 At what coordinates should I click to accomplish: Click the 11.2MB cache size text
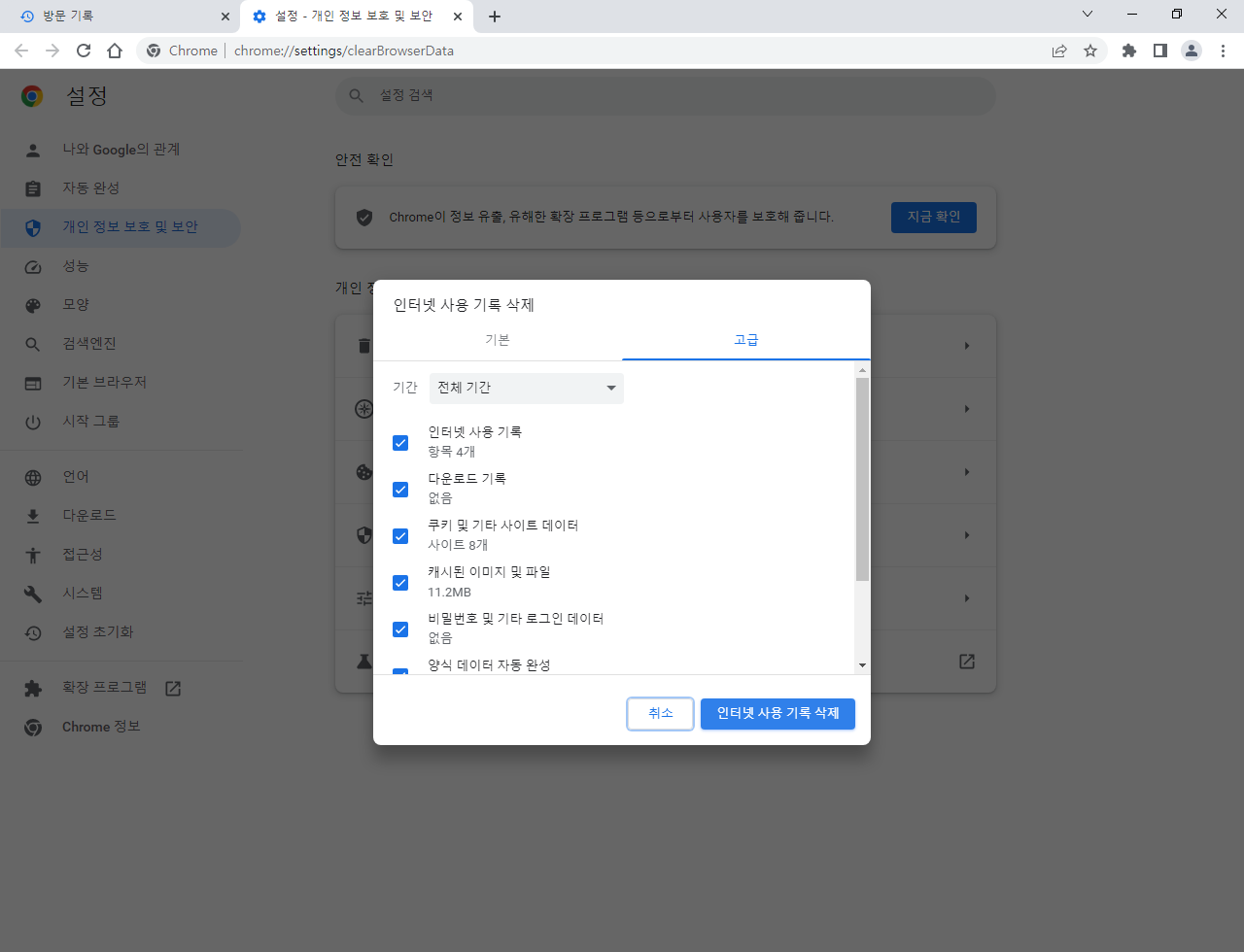tap(449, 592)
